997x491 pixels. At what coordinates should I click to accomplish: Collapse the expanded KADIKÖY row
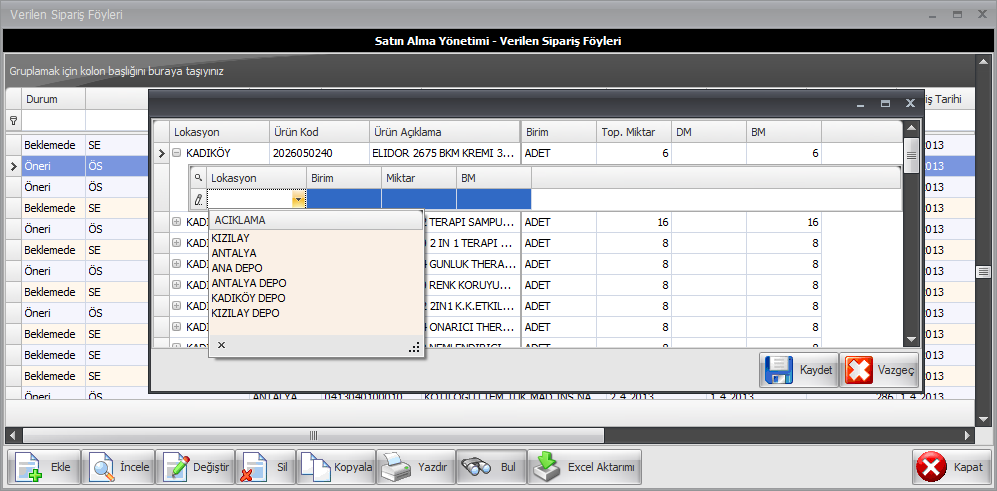pyautogui.click(x=177, y=154)
